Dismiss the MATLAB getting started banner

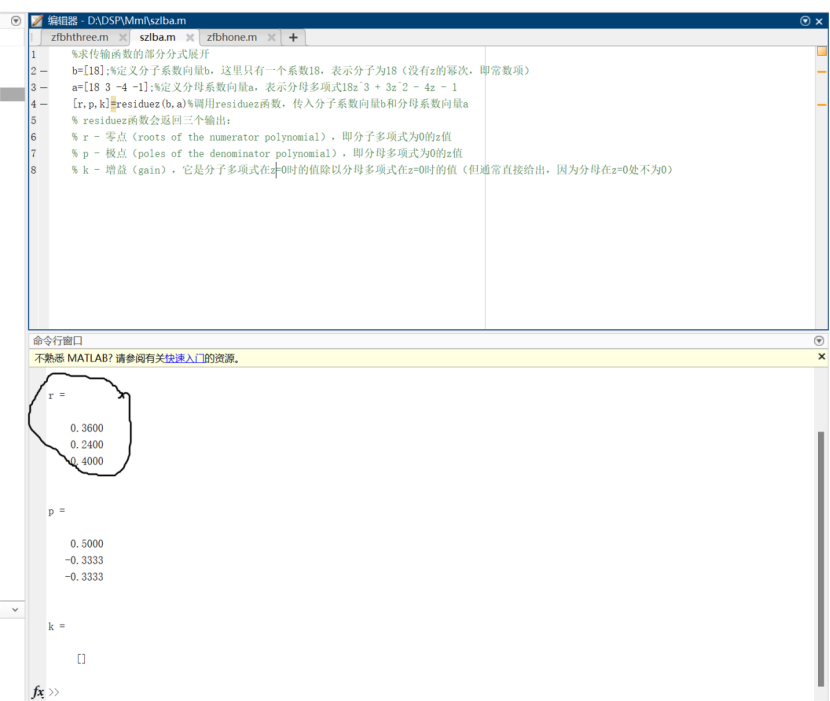tap(822, 357)
